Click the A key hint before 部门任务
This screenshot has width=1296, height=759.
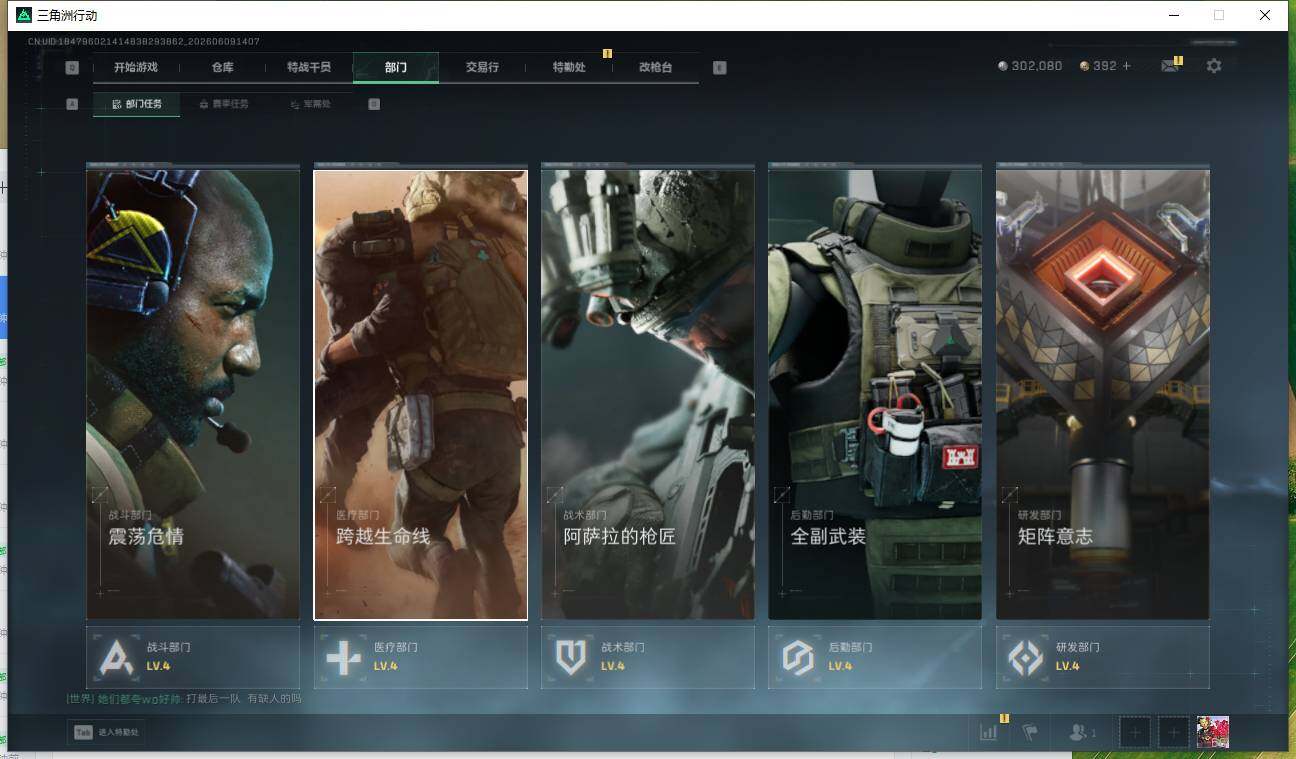pyautogui.click(x=72, y=103)
